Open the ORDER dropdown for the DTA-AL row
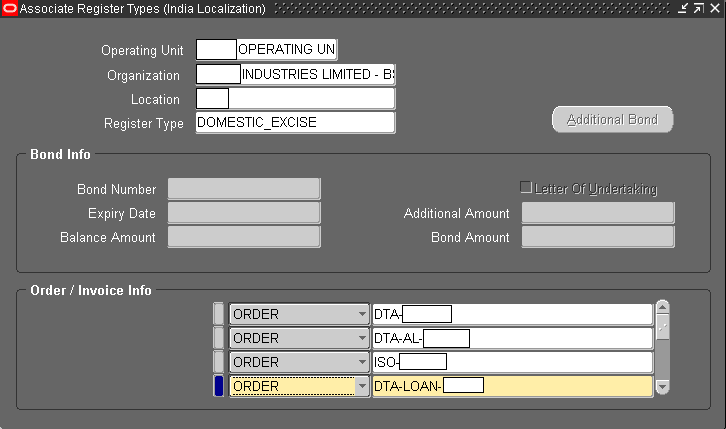The image size is (726, 429). coord(362,338)
